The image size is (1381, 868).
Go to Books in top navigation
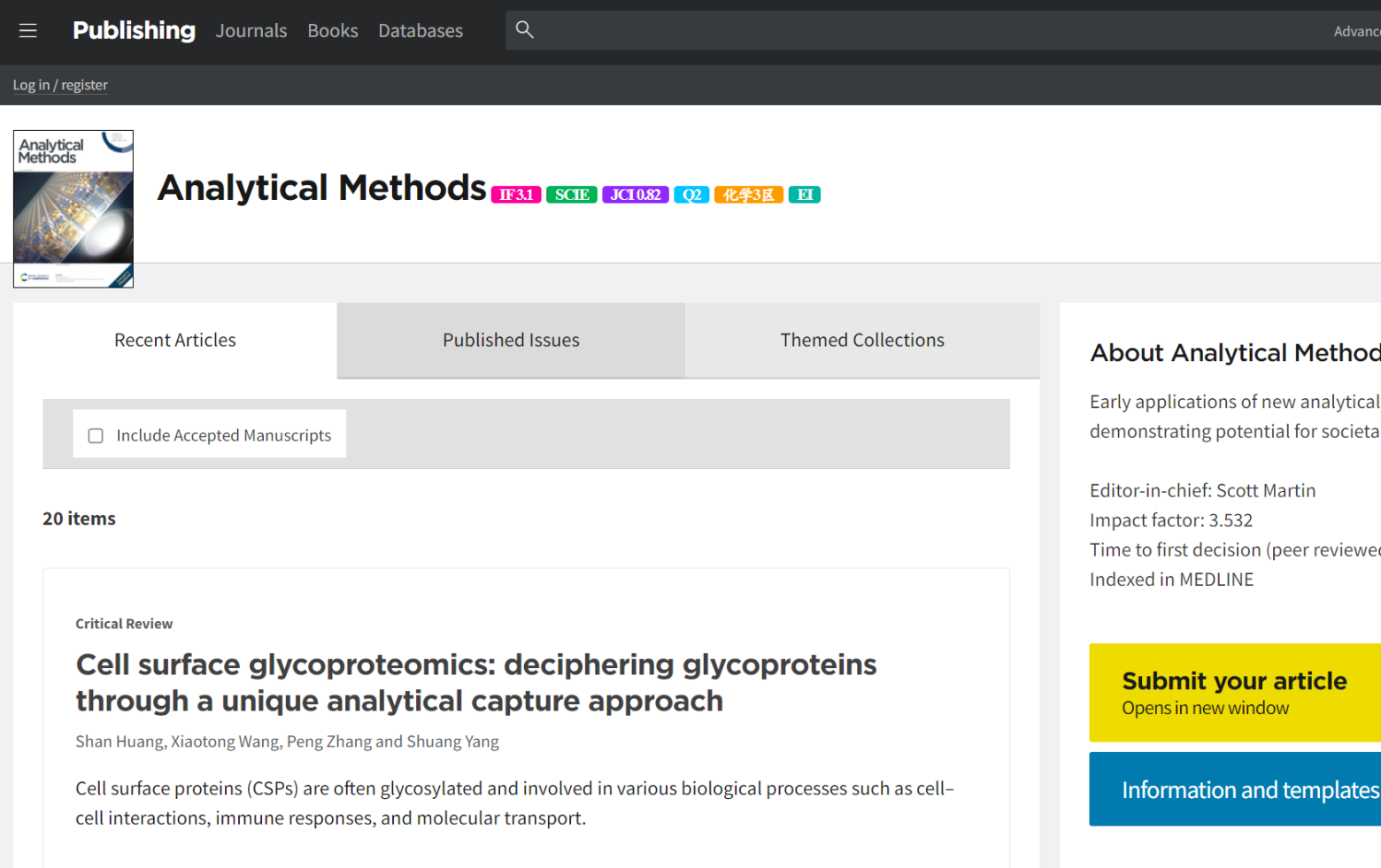tap(333, 31)
